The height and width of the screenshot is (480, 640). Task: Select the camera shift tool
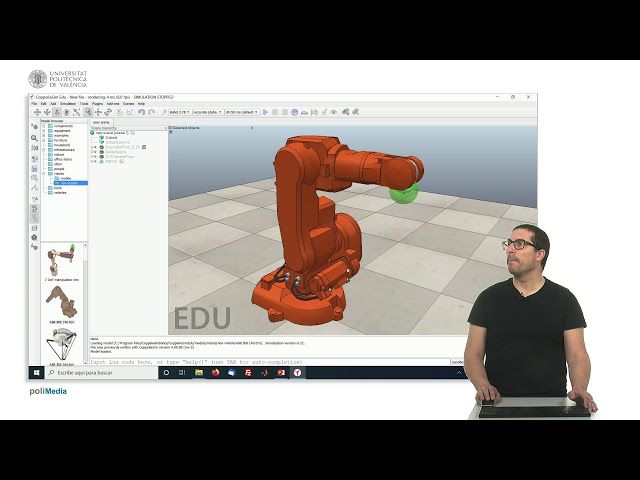pyautogui.click(x=57, y=112)
